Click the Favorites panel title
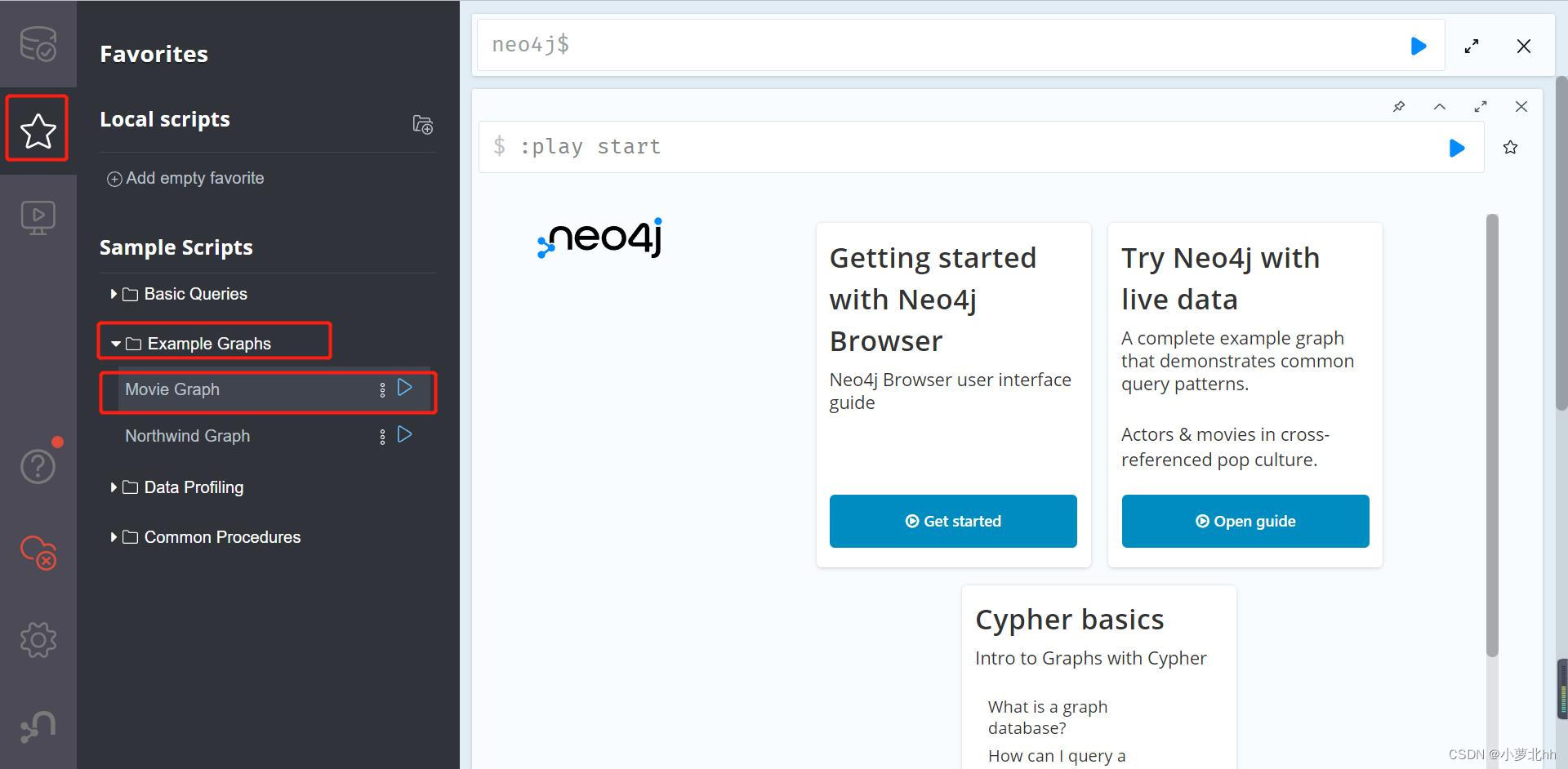 (154, 54)
